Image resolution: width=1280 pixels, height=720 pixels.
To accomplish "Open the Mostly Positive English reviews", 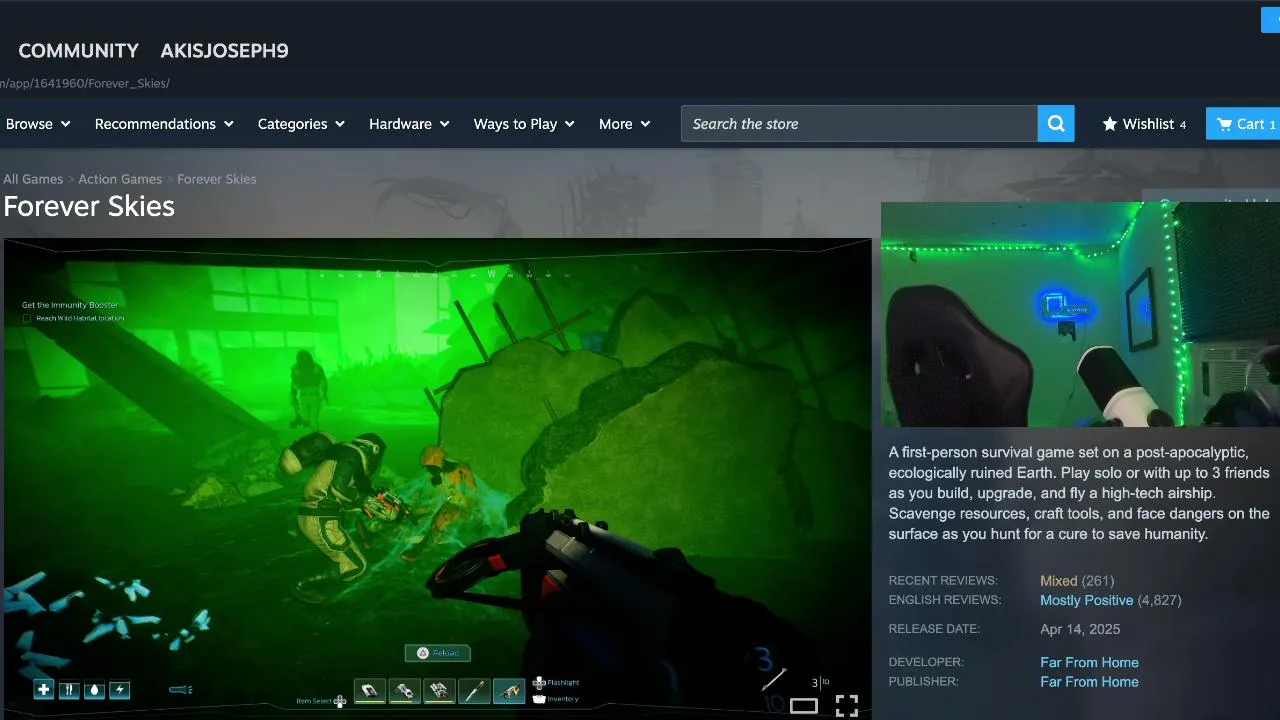I will (1086, 601).
